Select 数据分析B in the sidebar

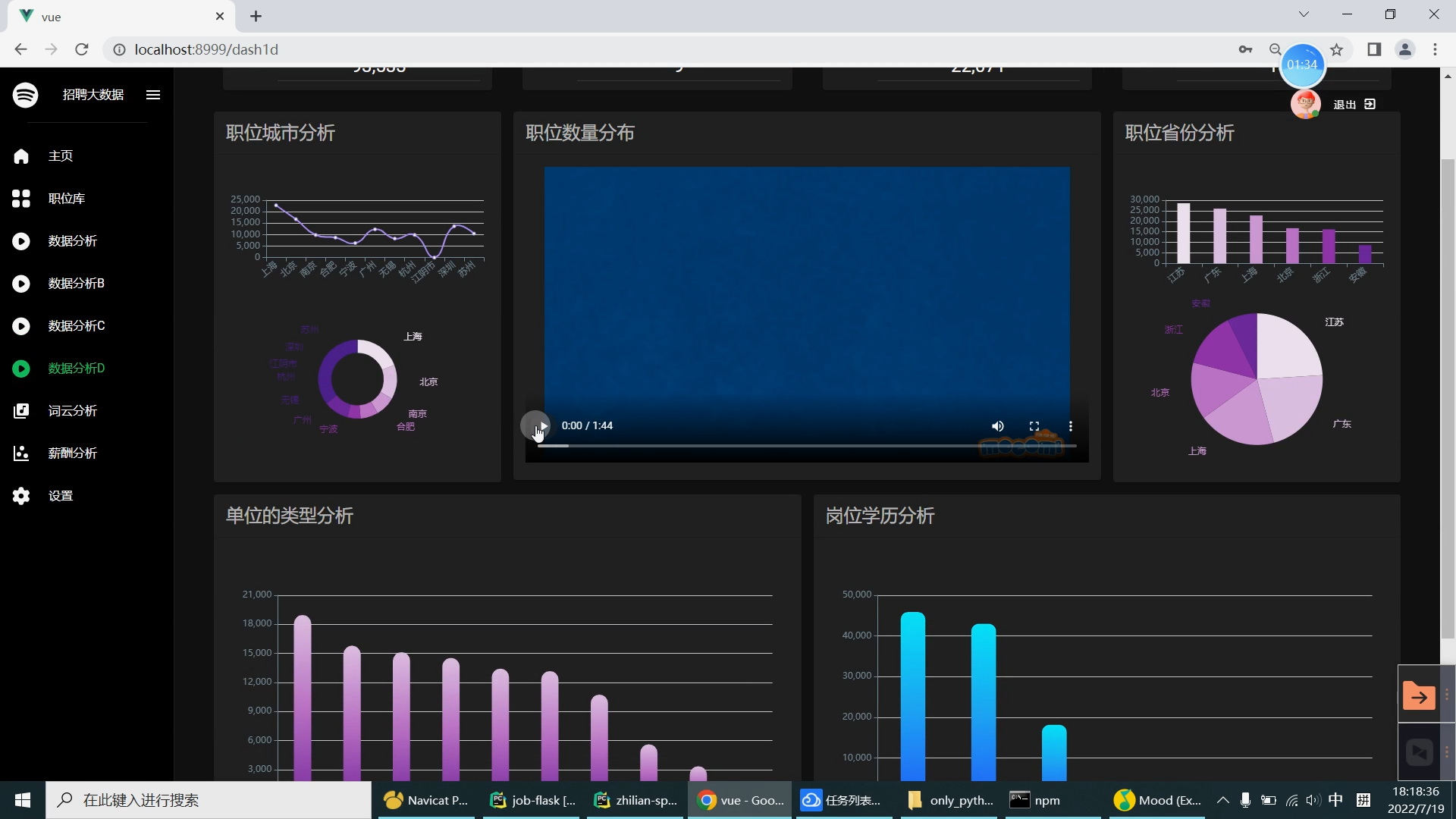coord(76,284)
